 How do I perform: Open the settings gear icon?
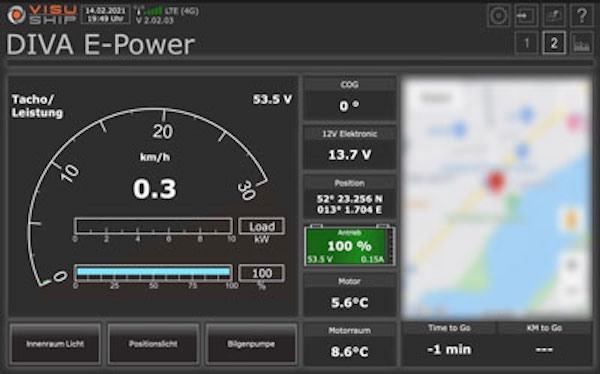click(x=498, y=16)
